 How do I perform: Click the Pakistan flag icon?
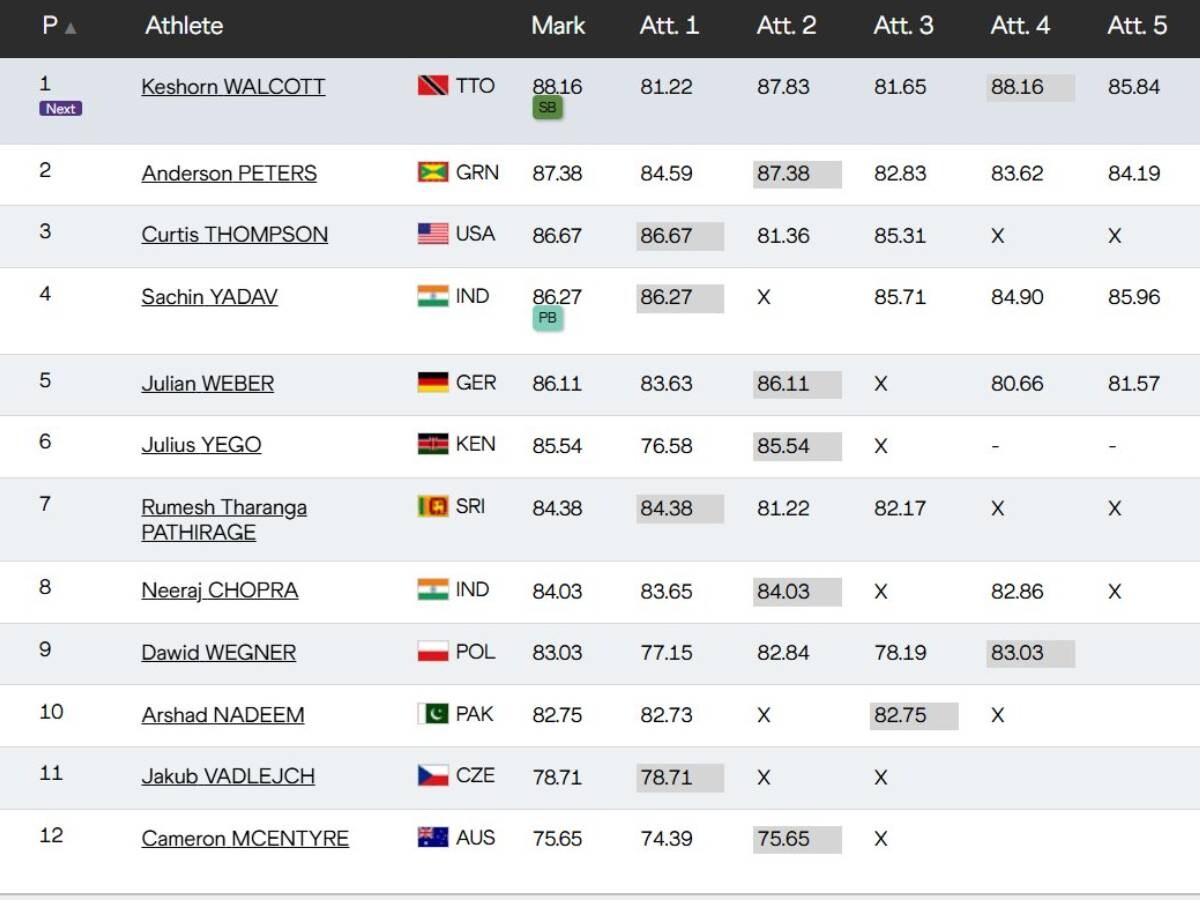coord(432,714)
